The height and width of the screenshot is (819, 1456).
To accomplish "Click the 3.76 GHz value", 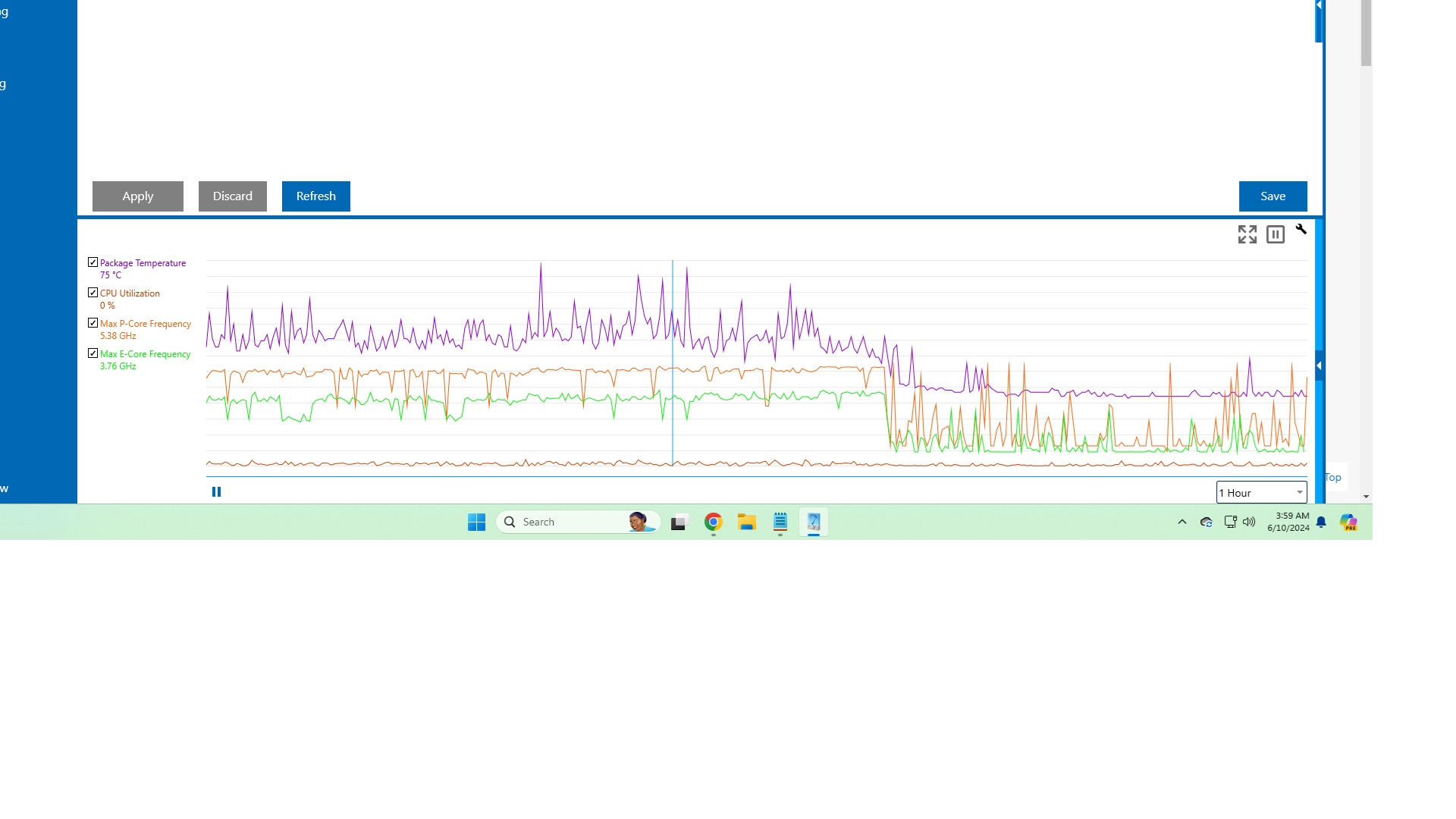I will 118,366.
